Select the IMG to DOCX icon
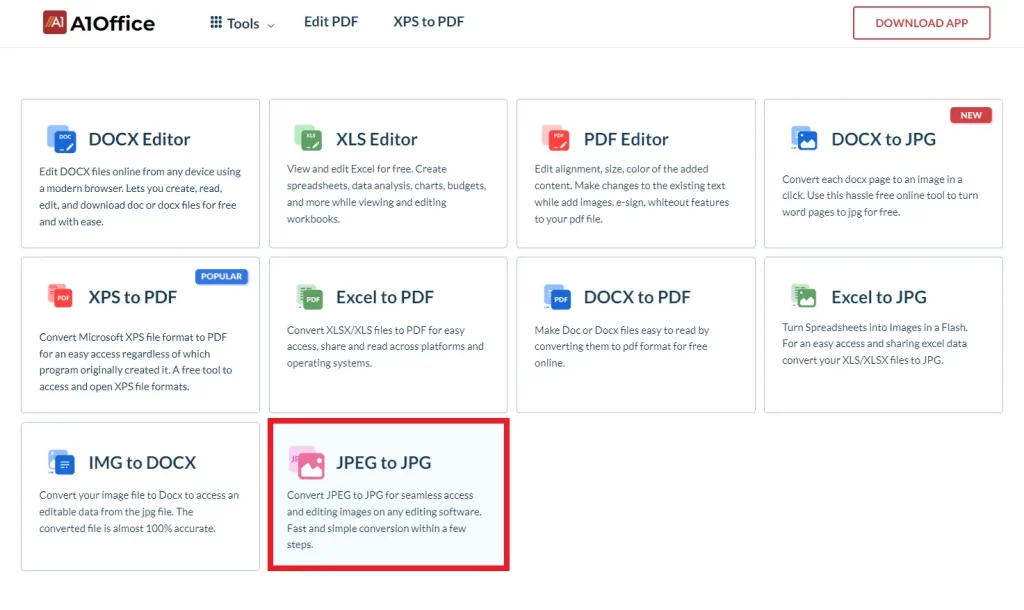The height and width of the screenshot is (610, 1024). [x=61, y=462]
